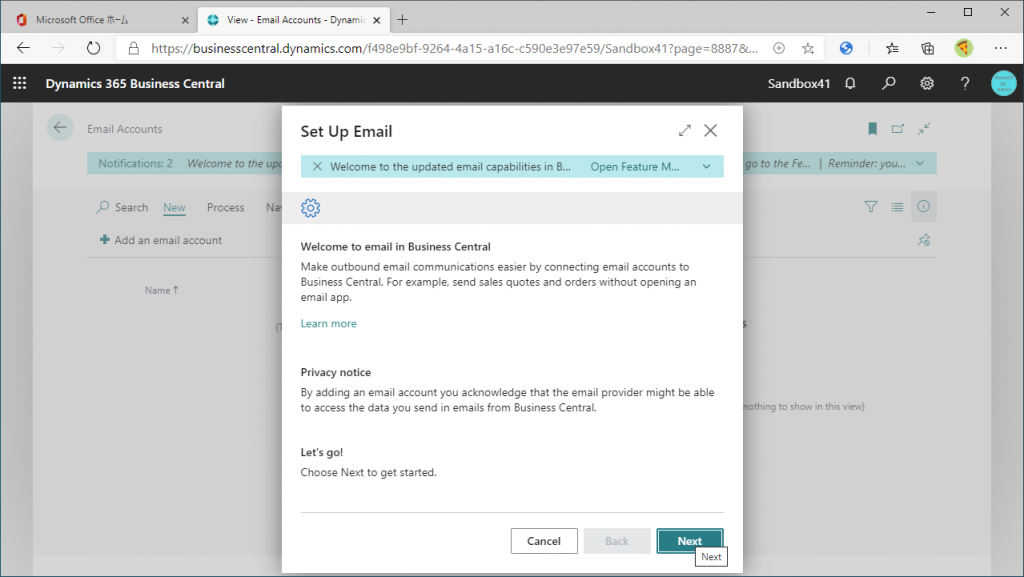Toggle the filter pane icon
The image size is (1024, 577).
pyautogui.click(x=871, y=207)
